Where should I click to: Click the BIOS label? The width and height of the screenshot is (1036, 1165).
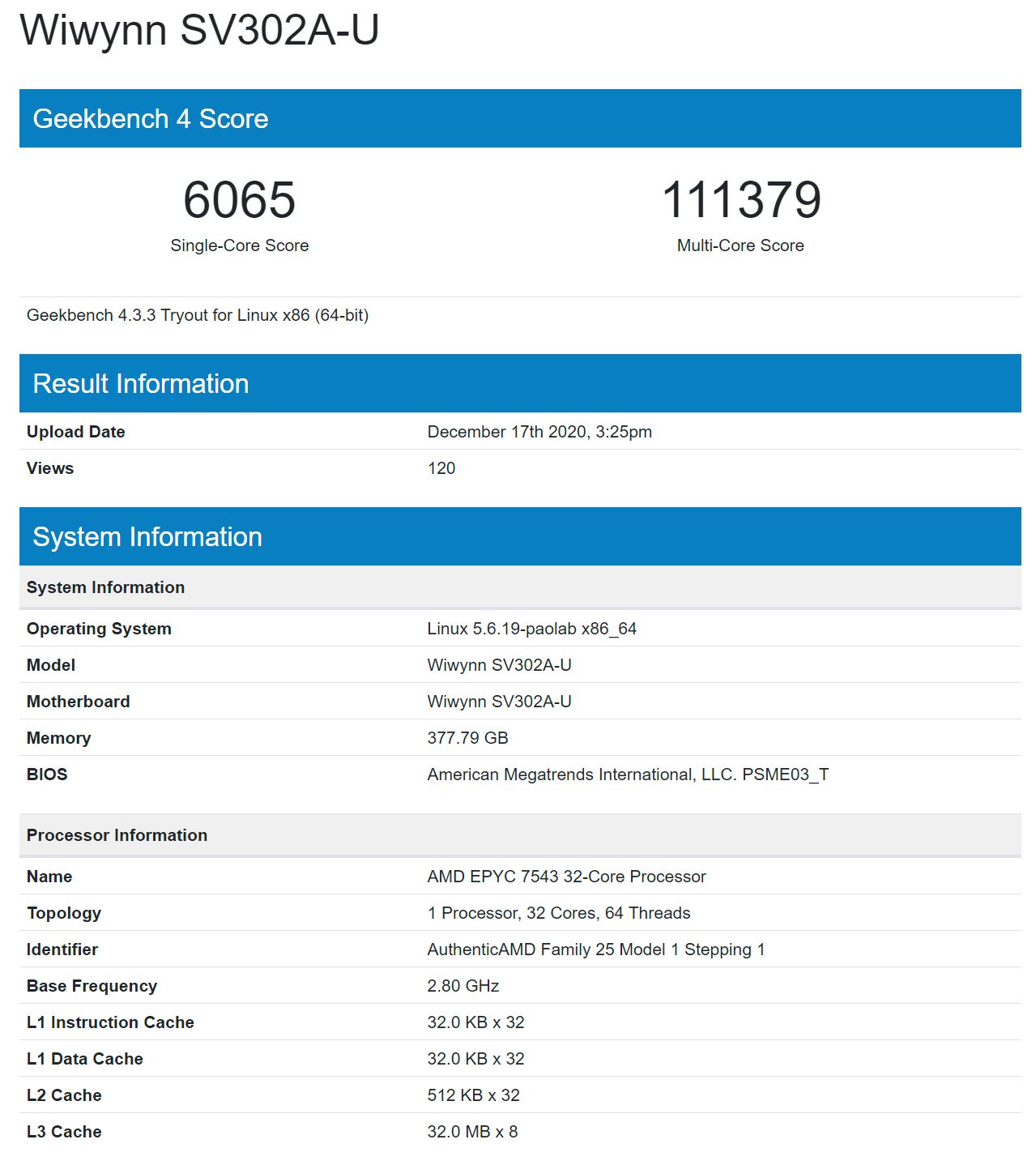pyautogui.click(x=47, y=775)
